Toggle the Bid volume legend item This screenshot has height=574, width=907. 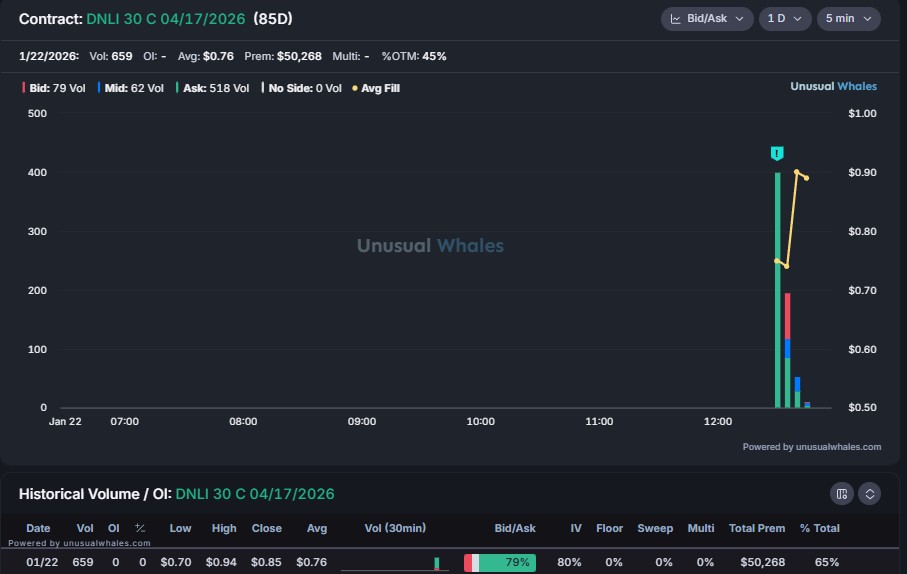pyautogui.click(x=54, y=88)
